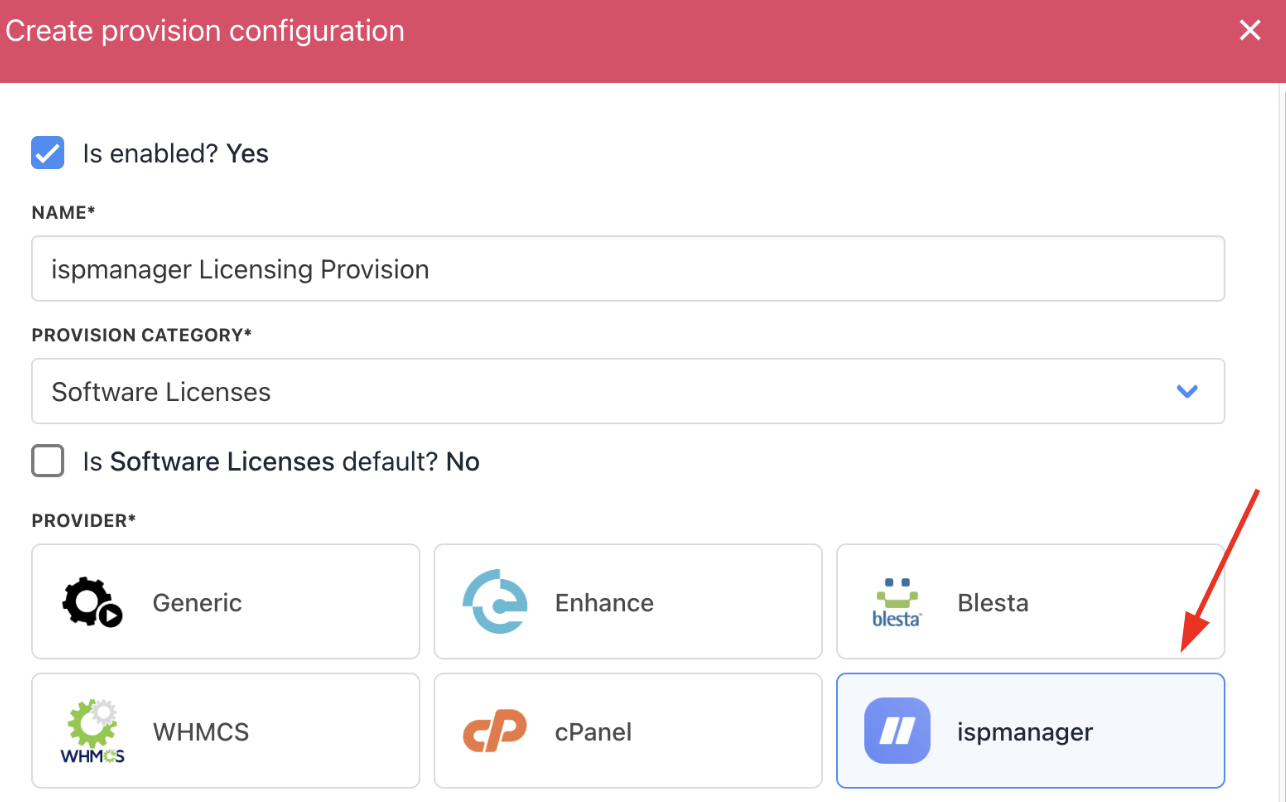This screenshot has width=1286, height=802.
Task: Check the Software Licenses default checkbox
Action: (x=48, y=461)
